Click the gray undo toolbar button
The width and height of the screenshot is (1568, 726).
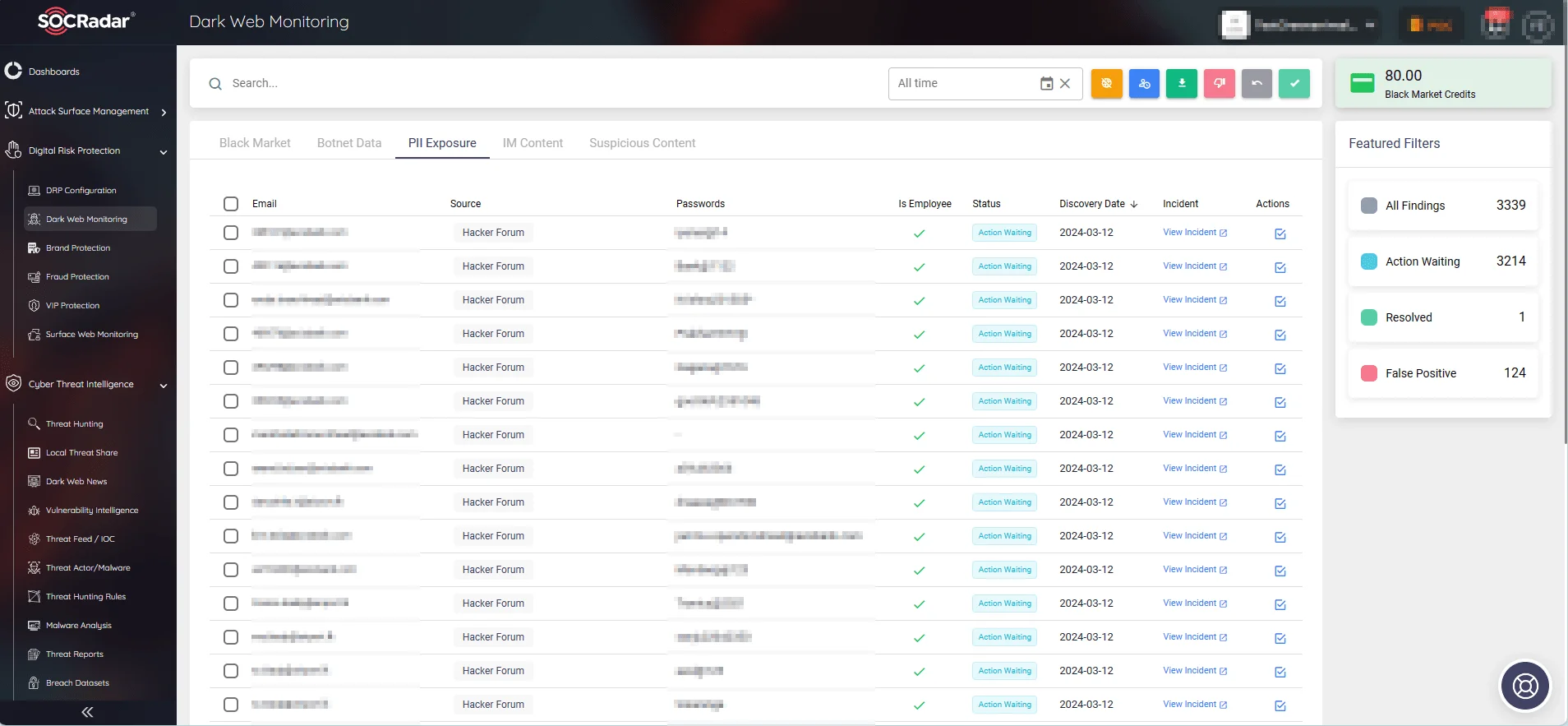(x=1257, y=83)
